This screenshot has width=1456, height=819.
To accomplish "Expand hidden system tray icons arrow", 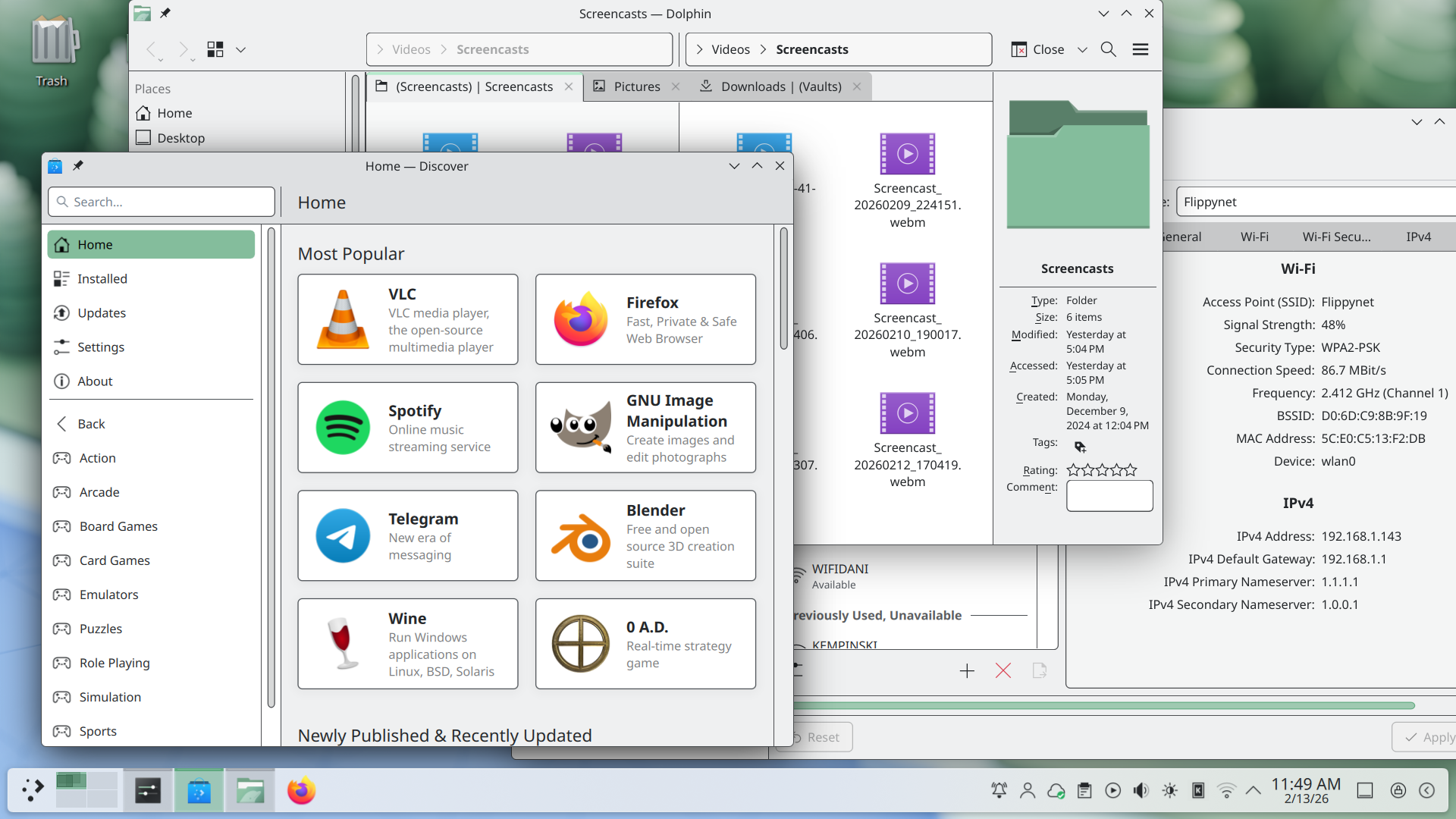I will coord(1253,791).
